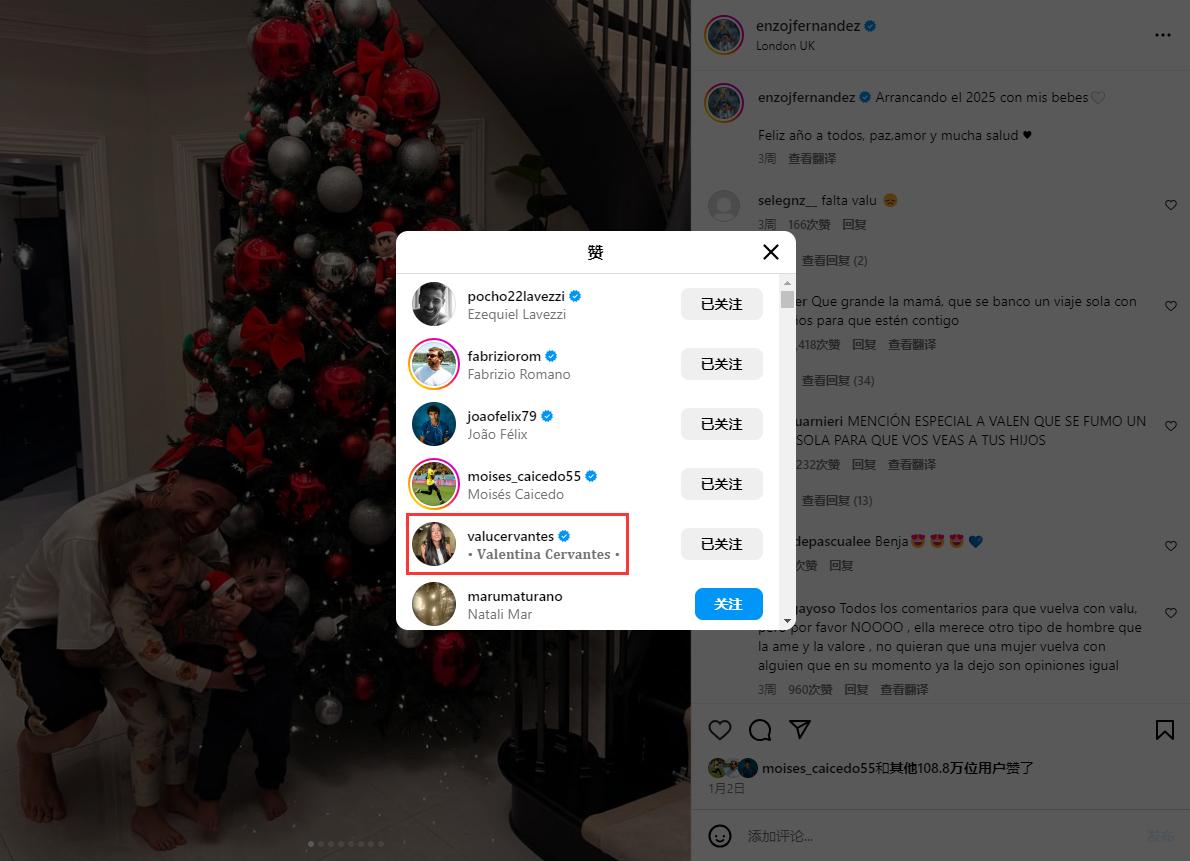Save post with bookmark icon
The image size is (1190, 861).
1164,730
